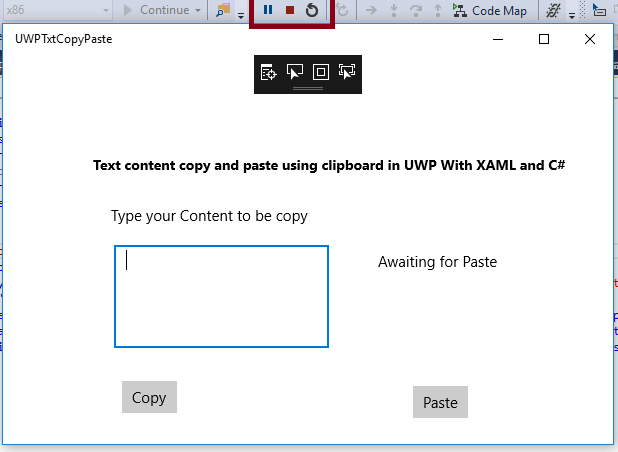Pause the debugging session
This screenshot has width=618, height=452.
pos(268,10)
